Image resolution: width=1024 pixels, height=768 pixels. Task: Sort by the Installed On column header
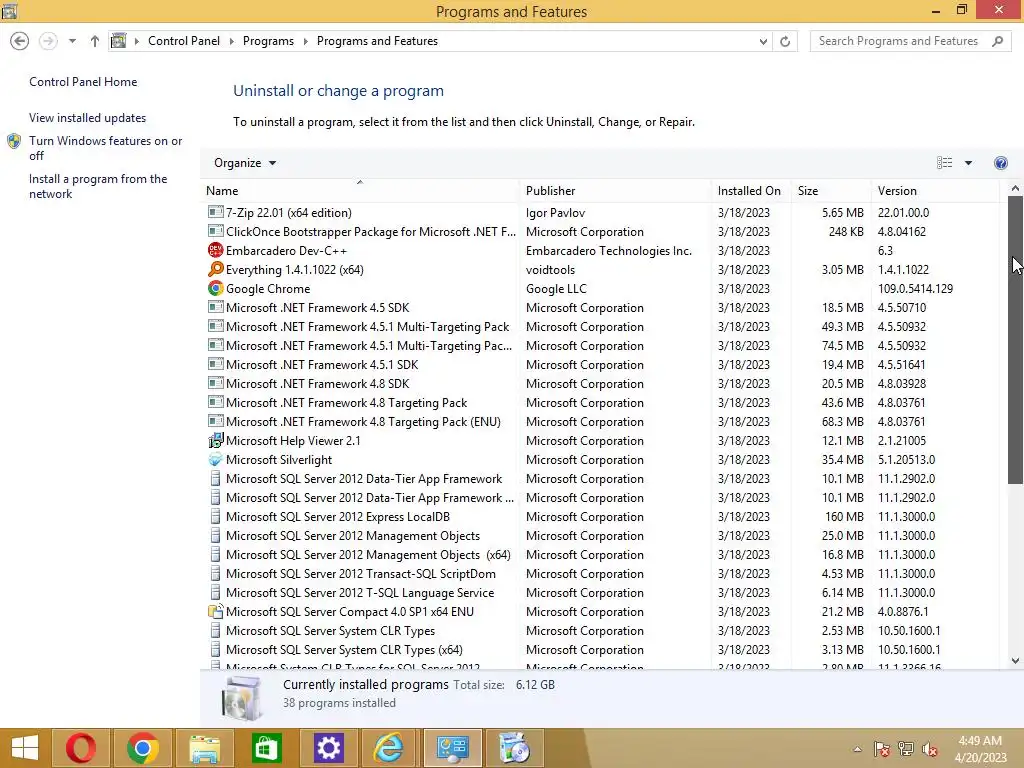click(752, 191)
